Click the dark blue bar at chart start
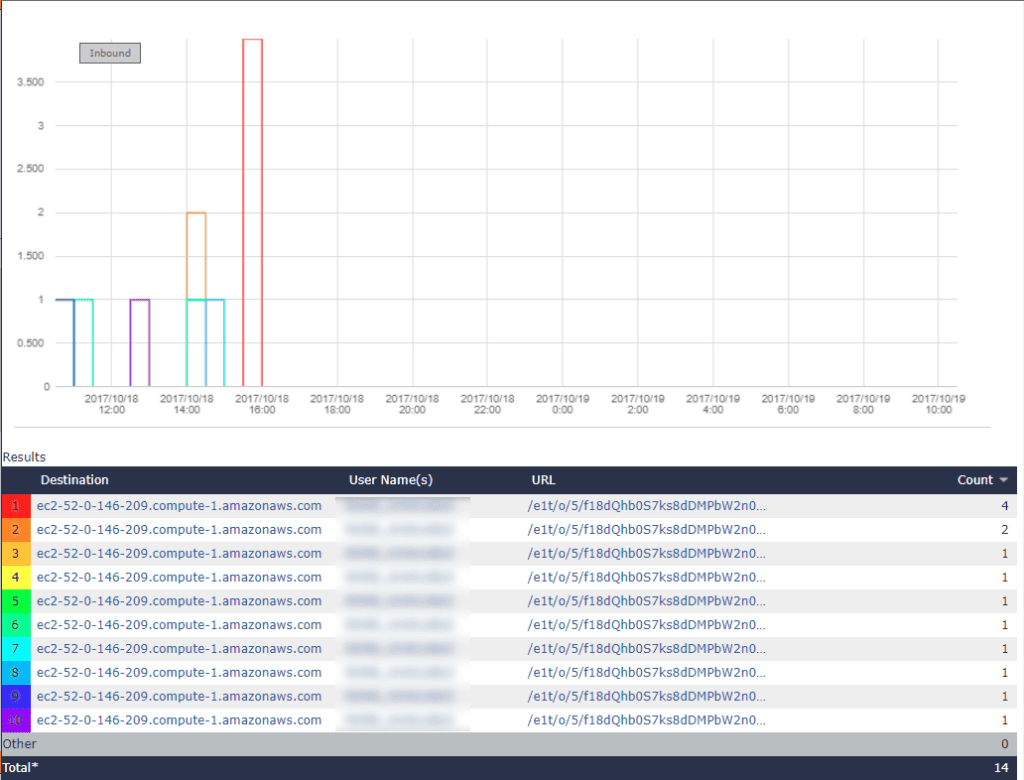Image resolution: width=1024 pixels, height=780 pixels. pos(65,342)
